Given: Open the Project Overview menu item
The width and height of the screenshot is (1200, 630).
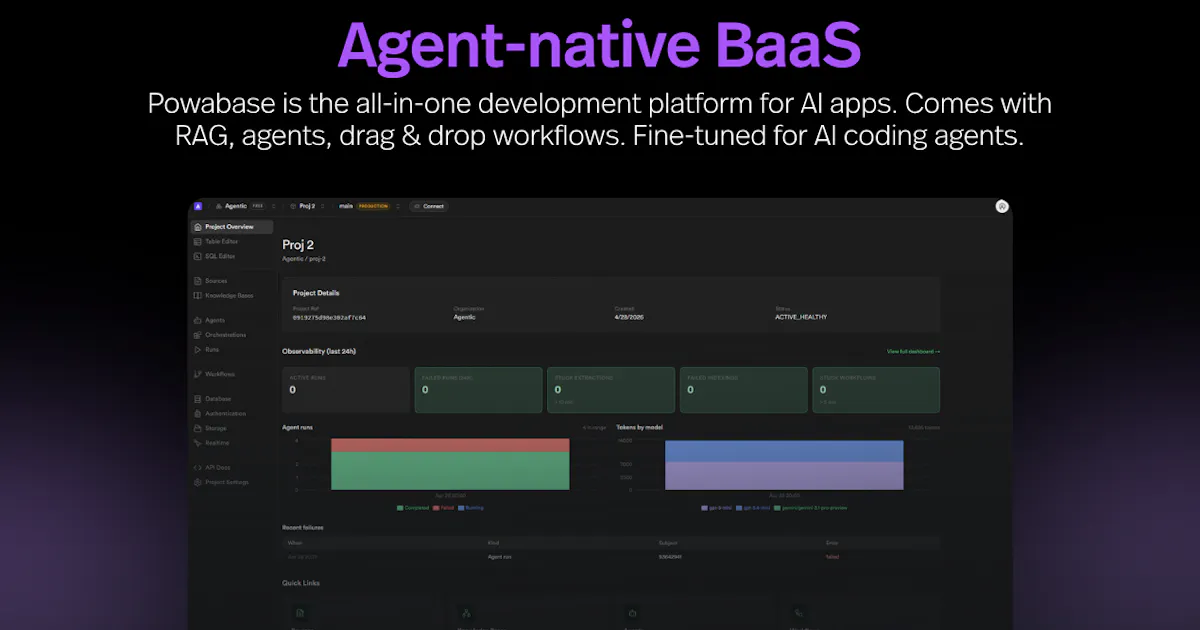Looking at the screenshot, I should [231, 227].
